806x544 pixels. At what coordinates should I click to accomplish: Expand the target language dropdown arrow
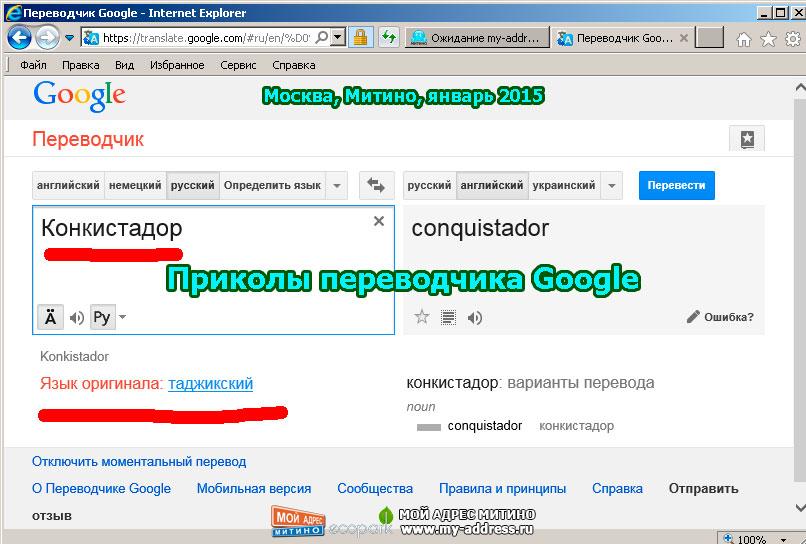pyautogui.click(x=612, y=185)
